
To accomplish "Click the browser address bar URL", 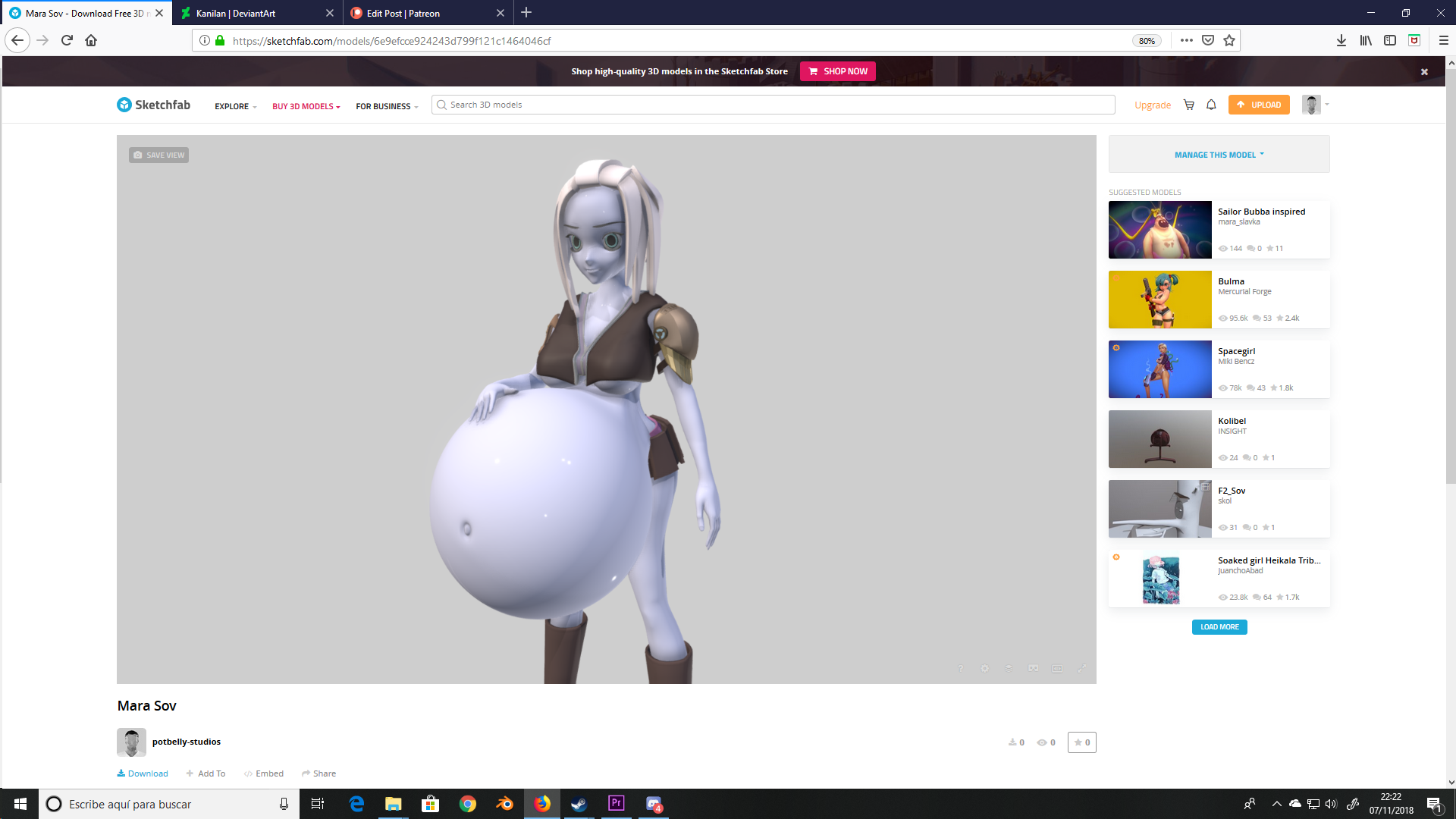I will coord(391,41).
